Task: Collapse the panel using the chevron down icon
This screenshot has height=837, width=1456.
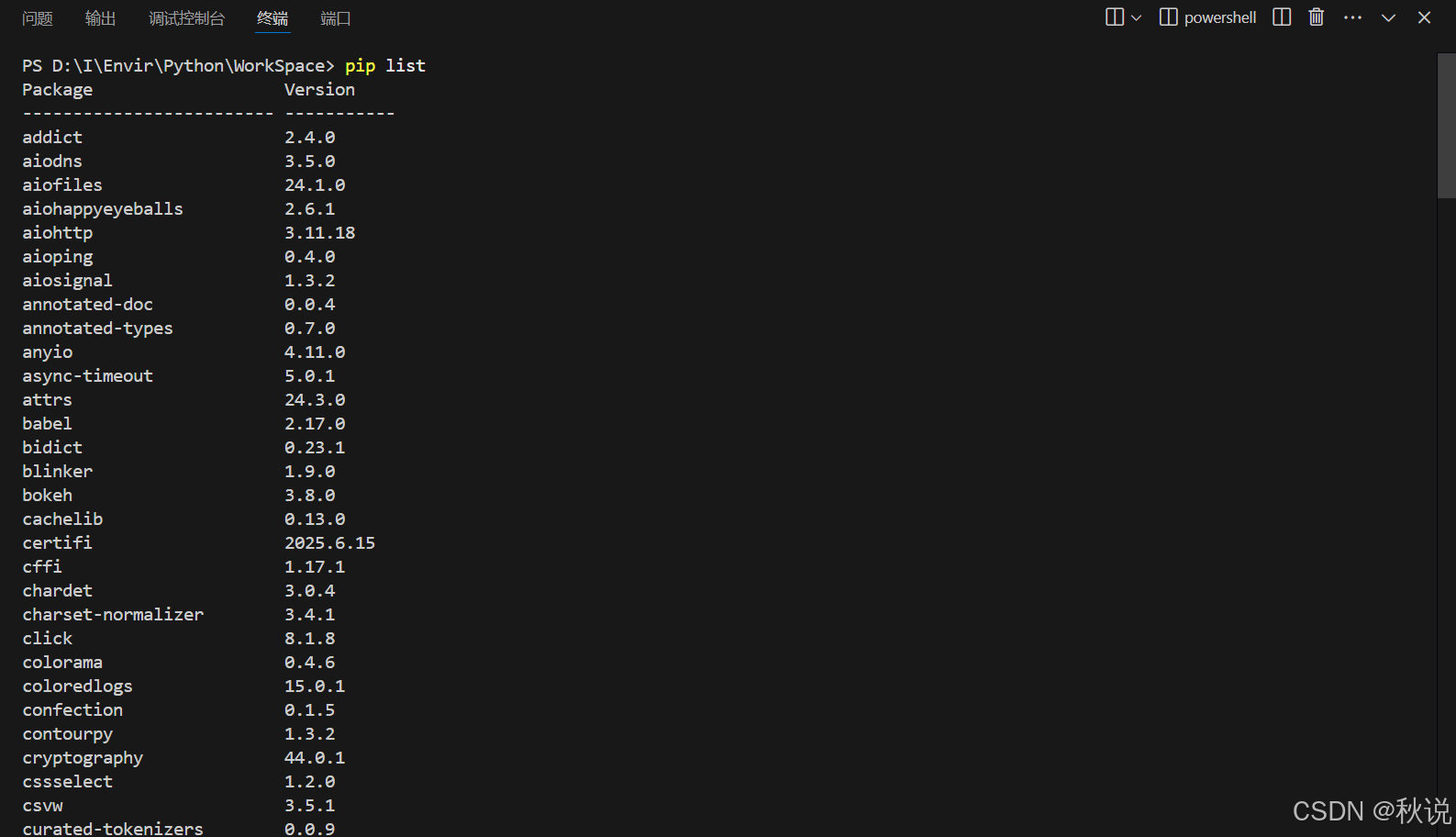Action: pos(1388,17)
